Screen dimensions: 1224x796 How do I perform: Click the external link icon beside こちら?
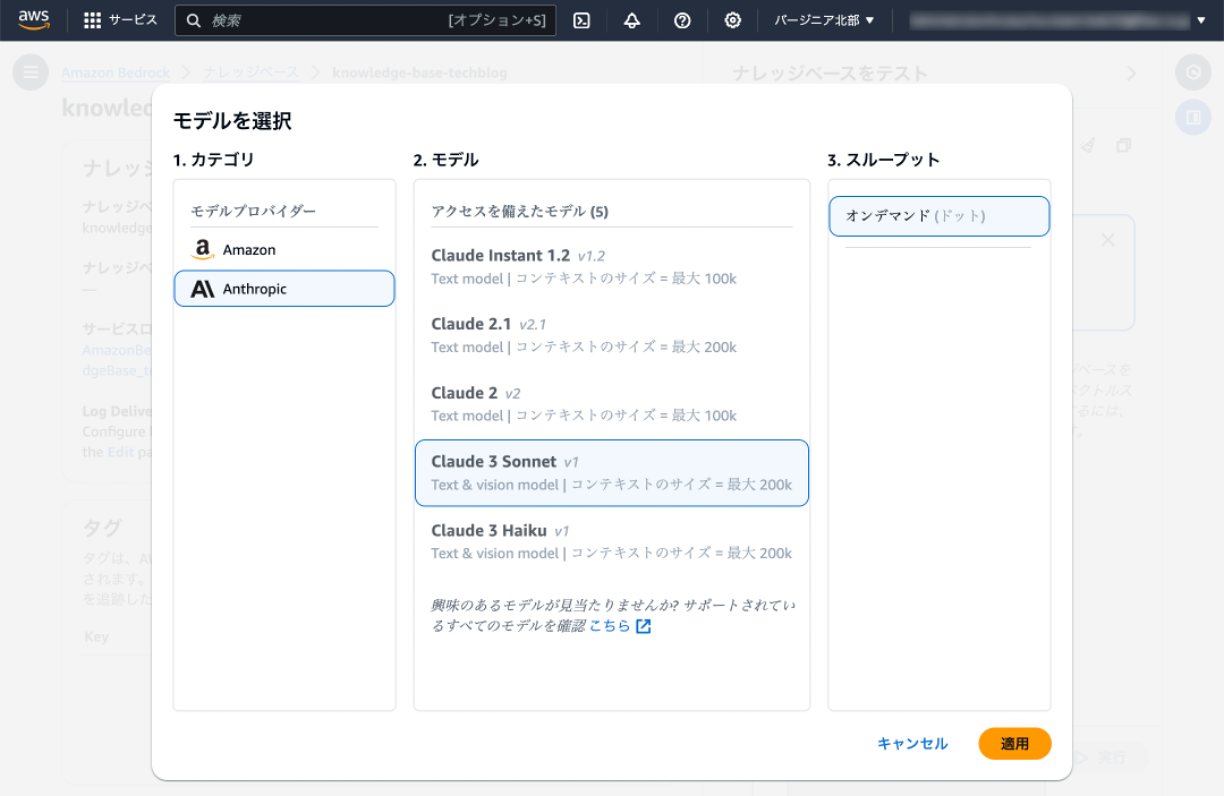[x=644, y=626]
